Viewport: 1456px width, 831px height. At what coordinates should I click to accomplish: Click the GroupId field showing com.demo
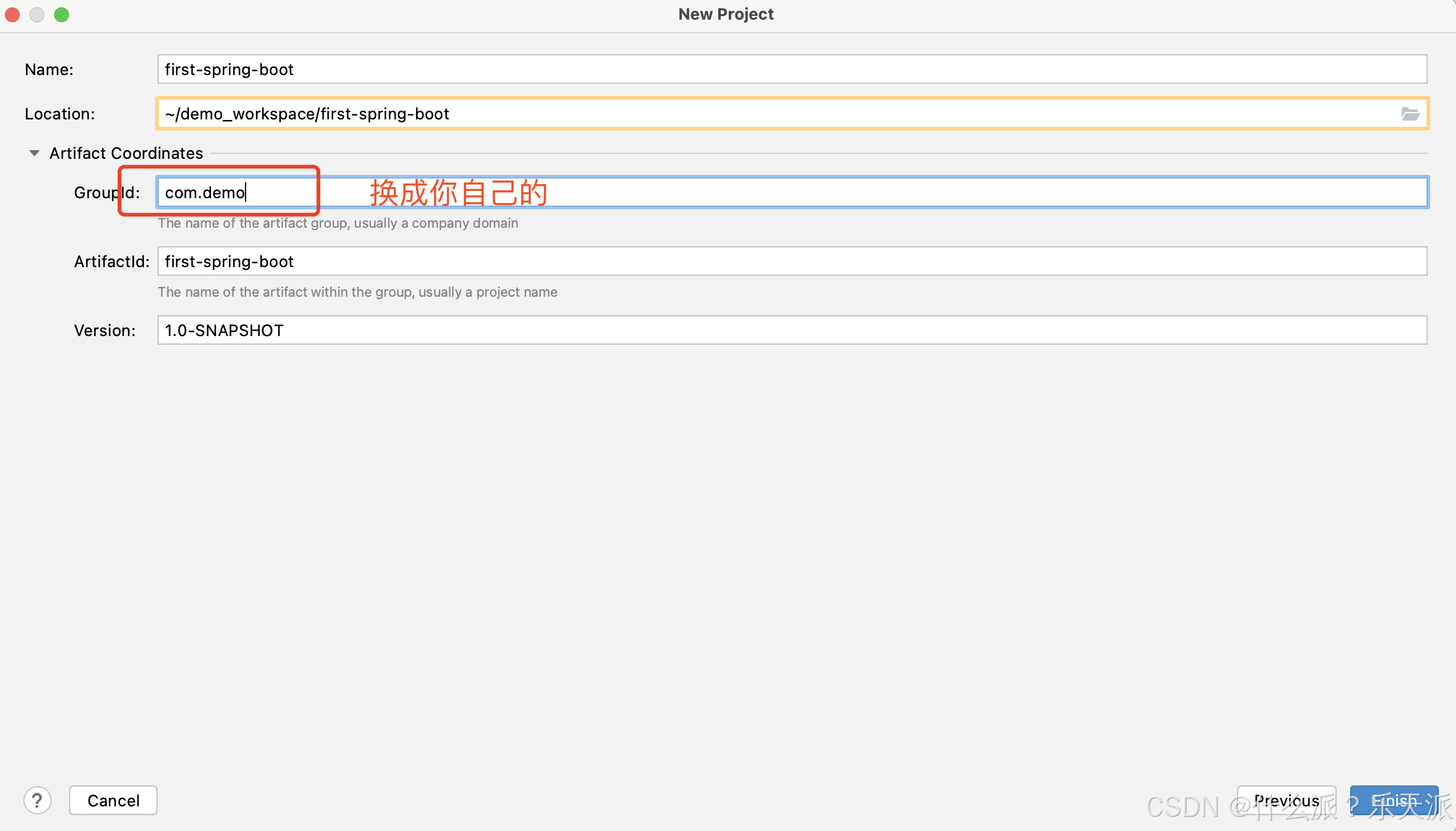[234, 192]
